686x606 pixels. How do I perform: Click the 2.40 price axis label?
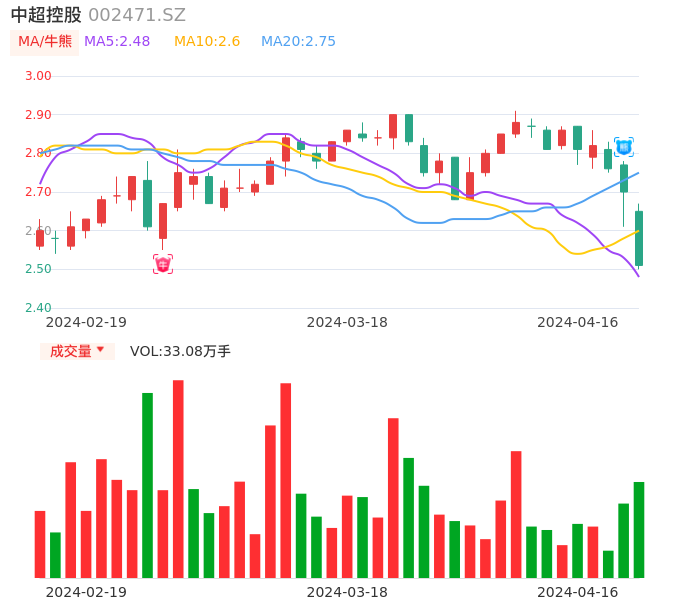[x=38, y=308]
